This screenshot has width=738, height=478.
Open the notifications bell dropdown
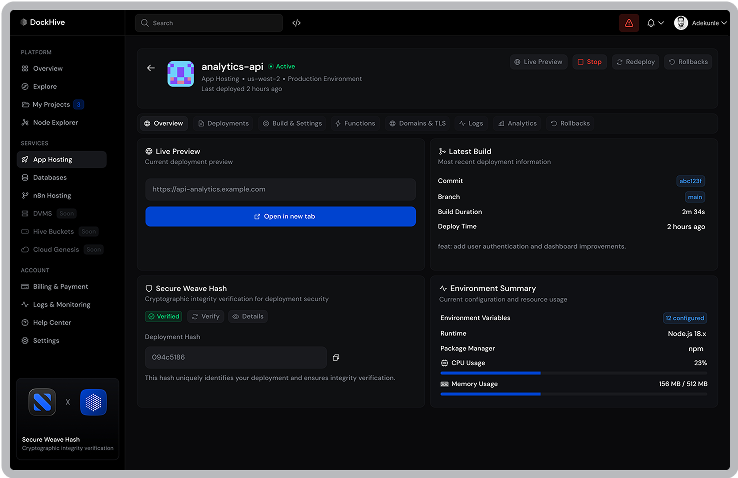(656, 22)
